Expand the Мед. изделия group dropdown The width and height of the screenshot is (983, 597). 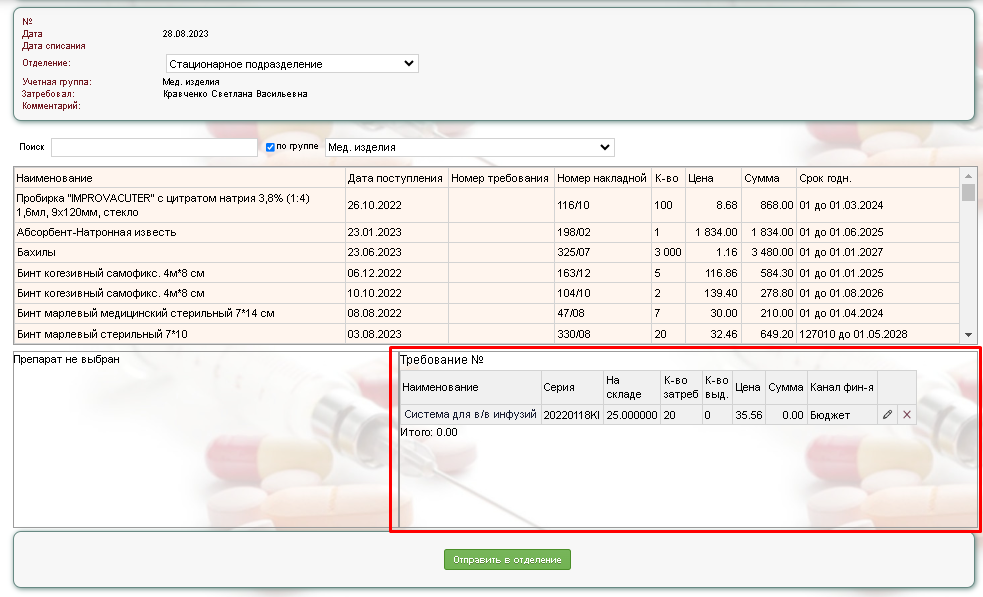[x=470, y=147]
